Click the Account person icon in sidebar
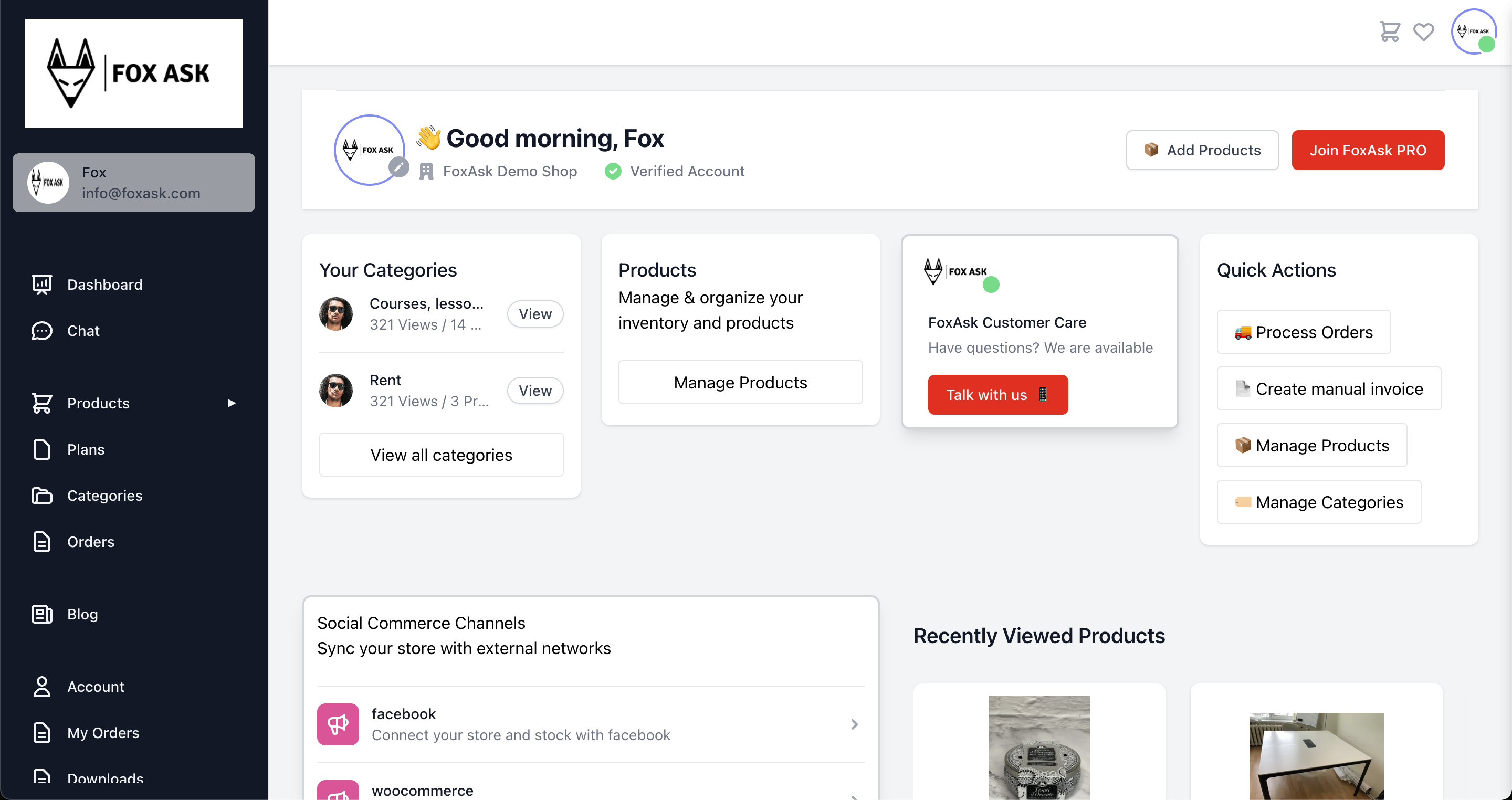The width and height of the screenshot is (1512, 800). tap(41, 687)
